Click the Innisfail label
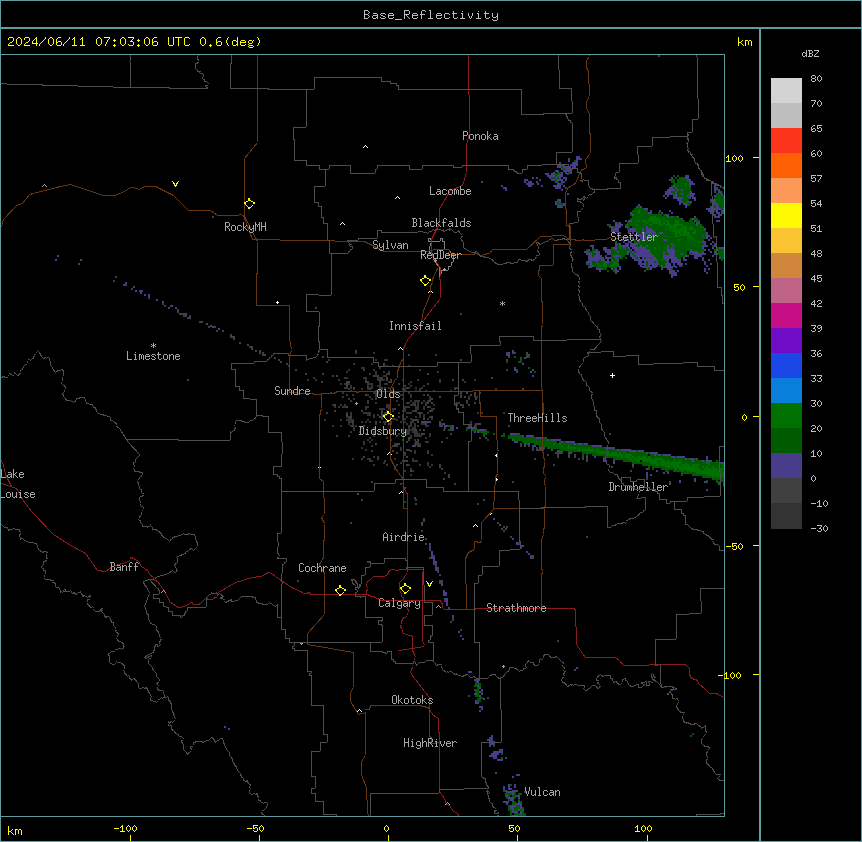The width and height of the screenshot is (862, 842). coord(416,326)
